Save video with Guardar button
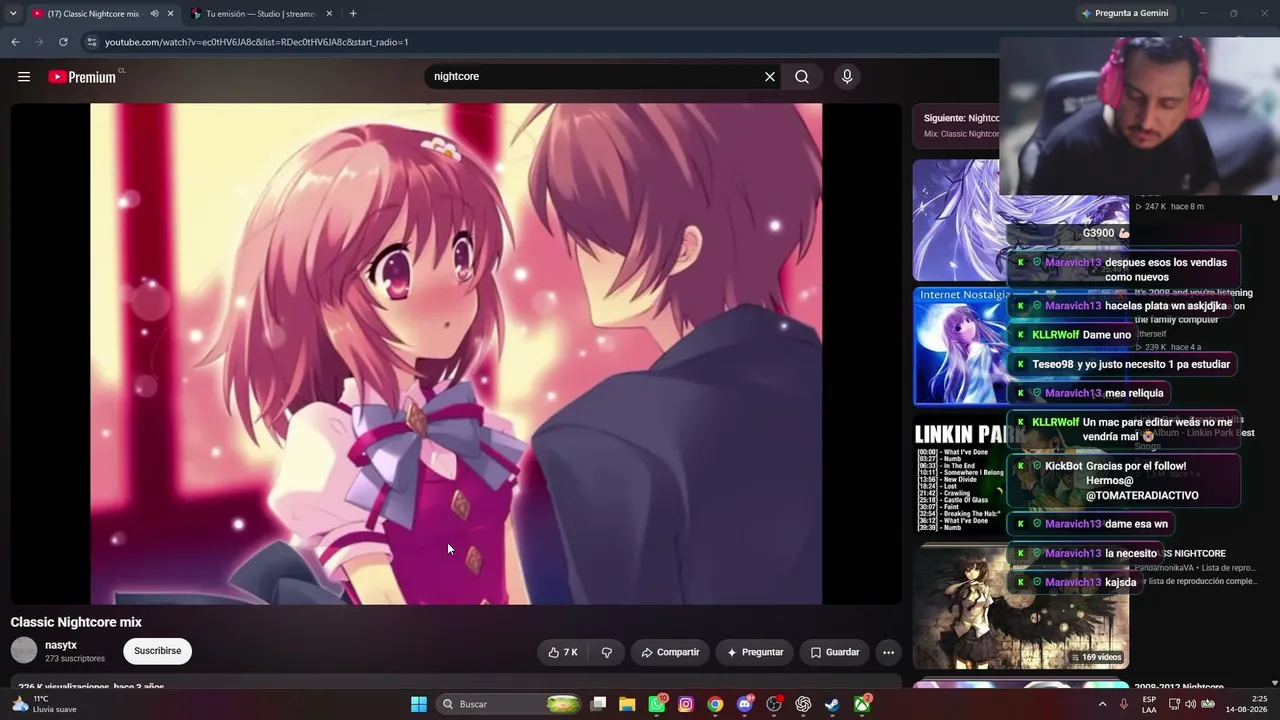Viewport: 1280px width, 720px height. coord(834,652)
